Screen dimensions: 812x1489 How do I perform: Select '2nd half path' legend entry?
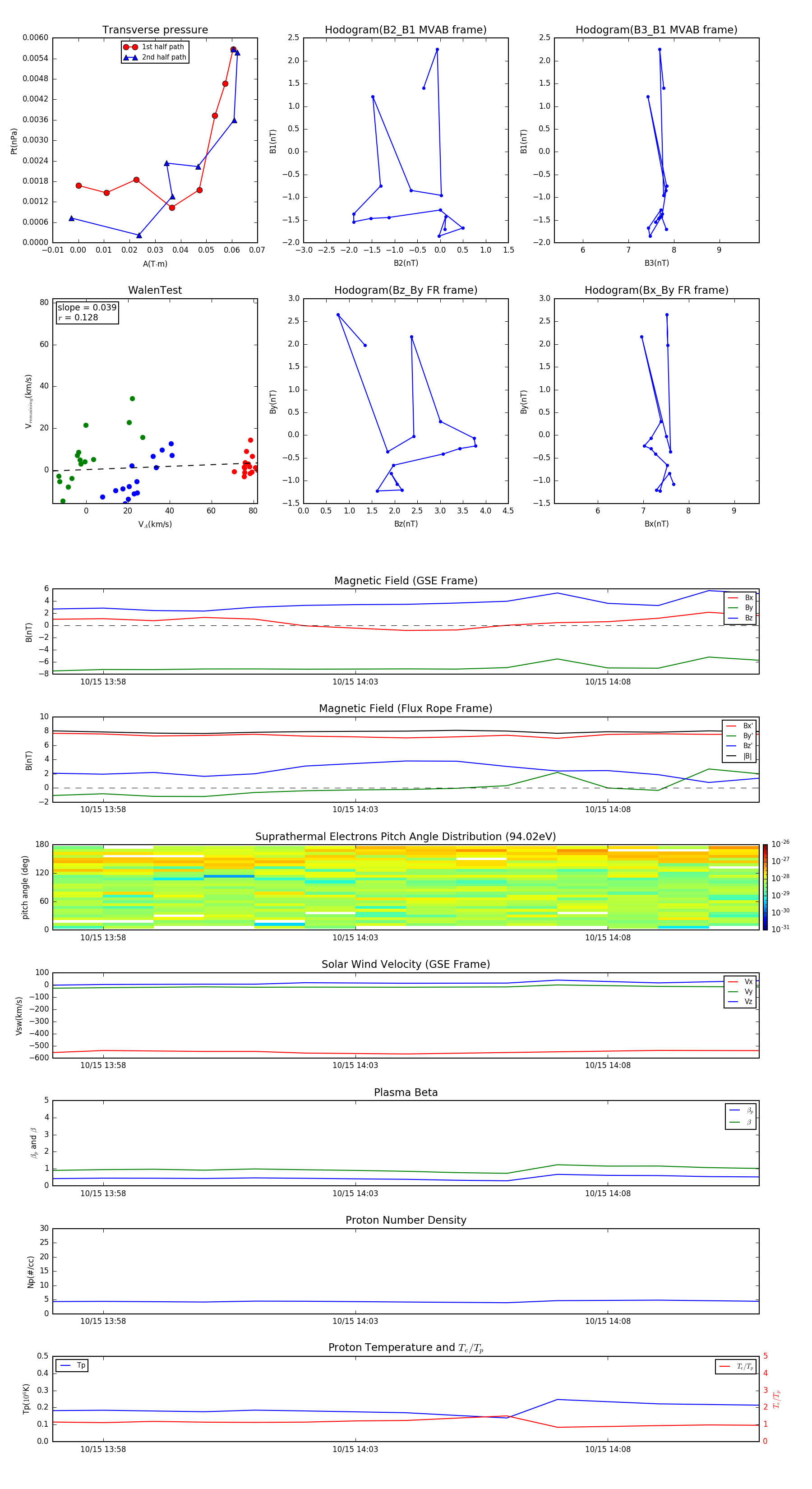[154, 57]
